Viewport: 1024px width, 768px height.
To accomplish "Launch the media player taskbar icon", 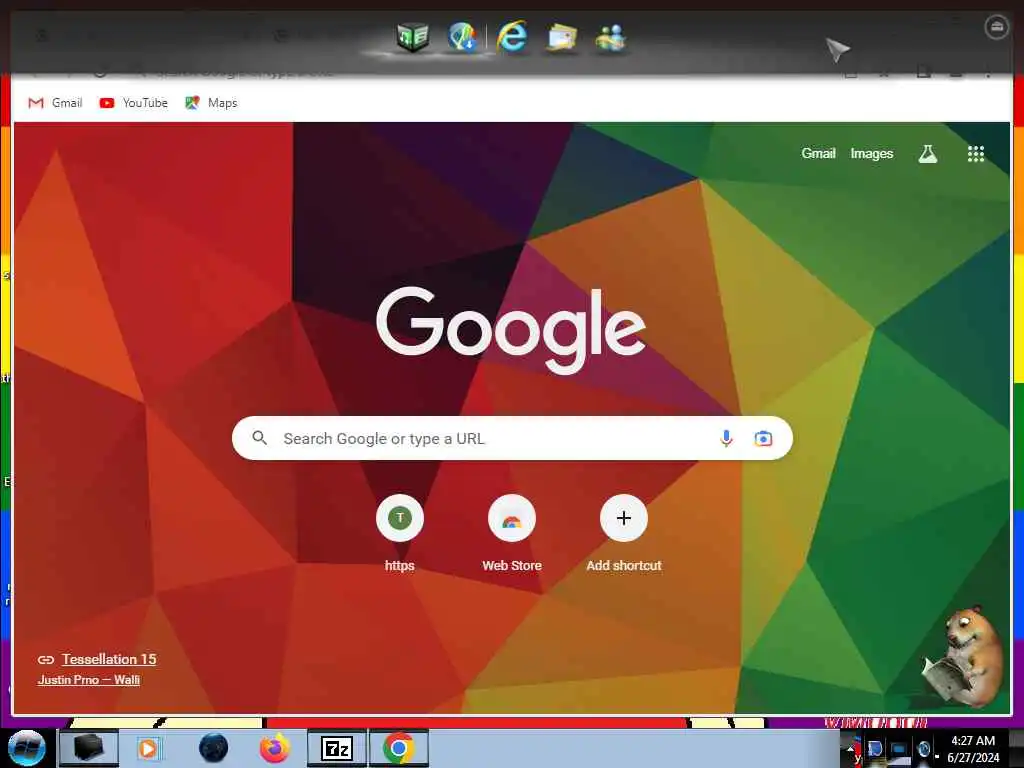I will click(x=150, y=748).
